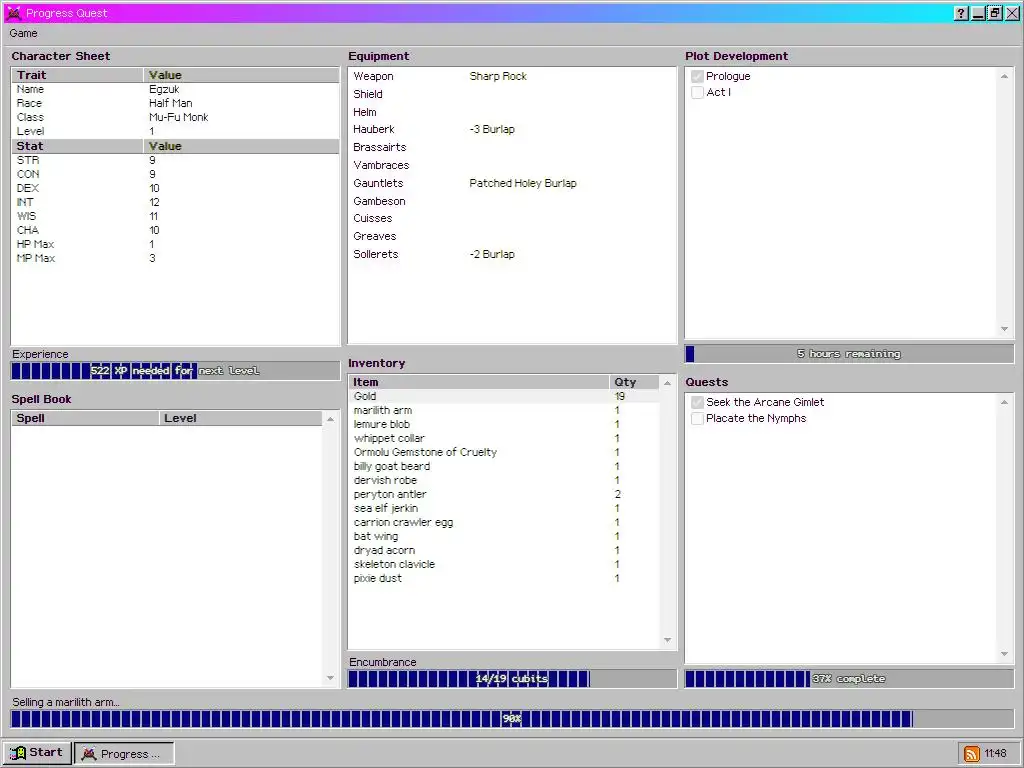Click the Stat column header
The height and width of the screenshot is (768, 1024).
tap(78, 146)
